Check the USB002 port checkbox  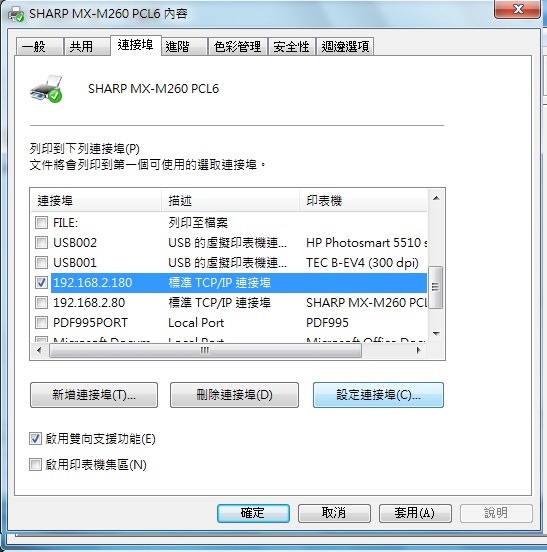point(42,242)
